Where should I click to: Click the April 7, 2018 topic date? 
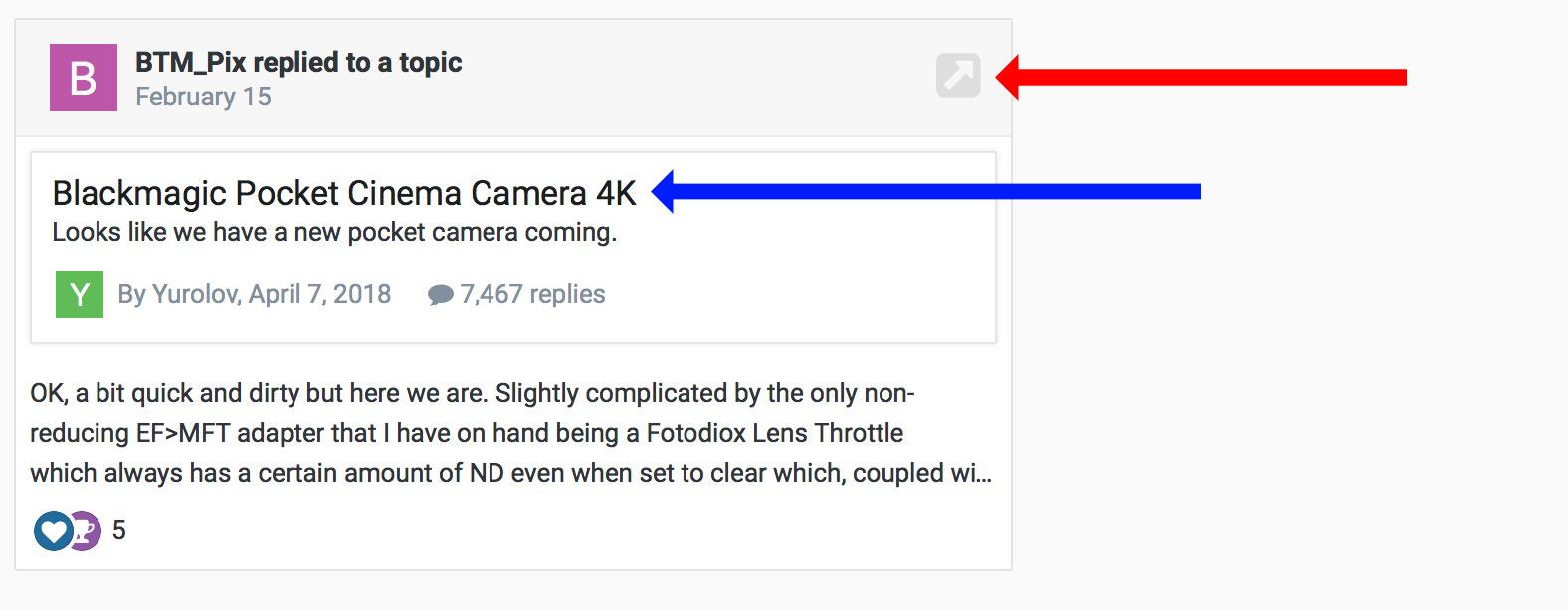[x=319, y=294]
